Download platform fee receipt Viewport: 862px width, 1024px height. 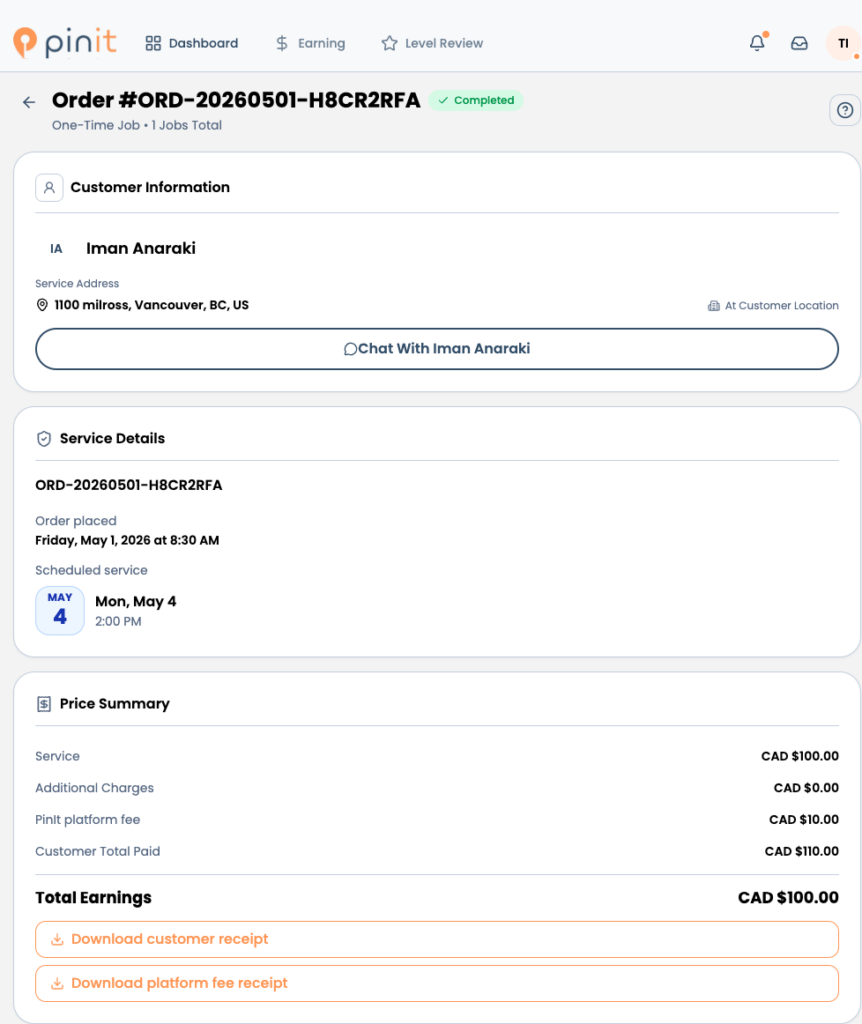(x=437, y=984)
